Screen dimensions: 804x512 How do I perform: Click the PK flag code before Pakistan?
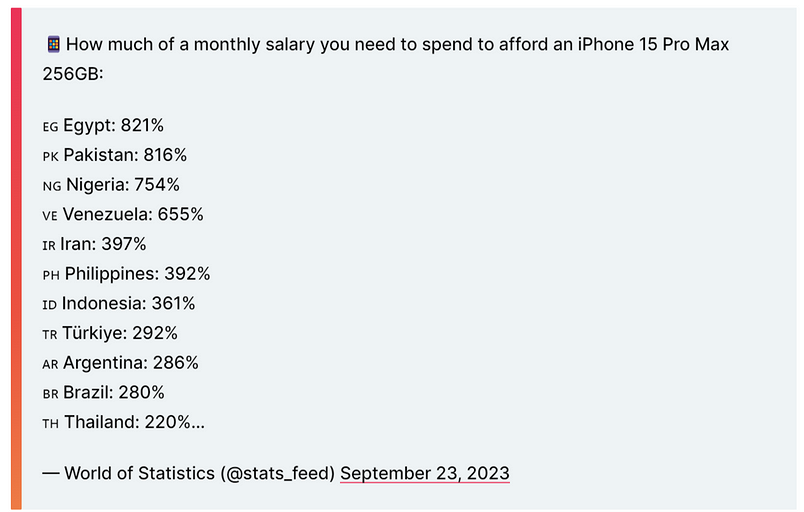[50, 157]
